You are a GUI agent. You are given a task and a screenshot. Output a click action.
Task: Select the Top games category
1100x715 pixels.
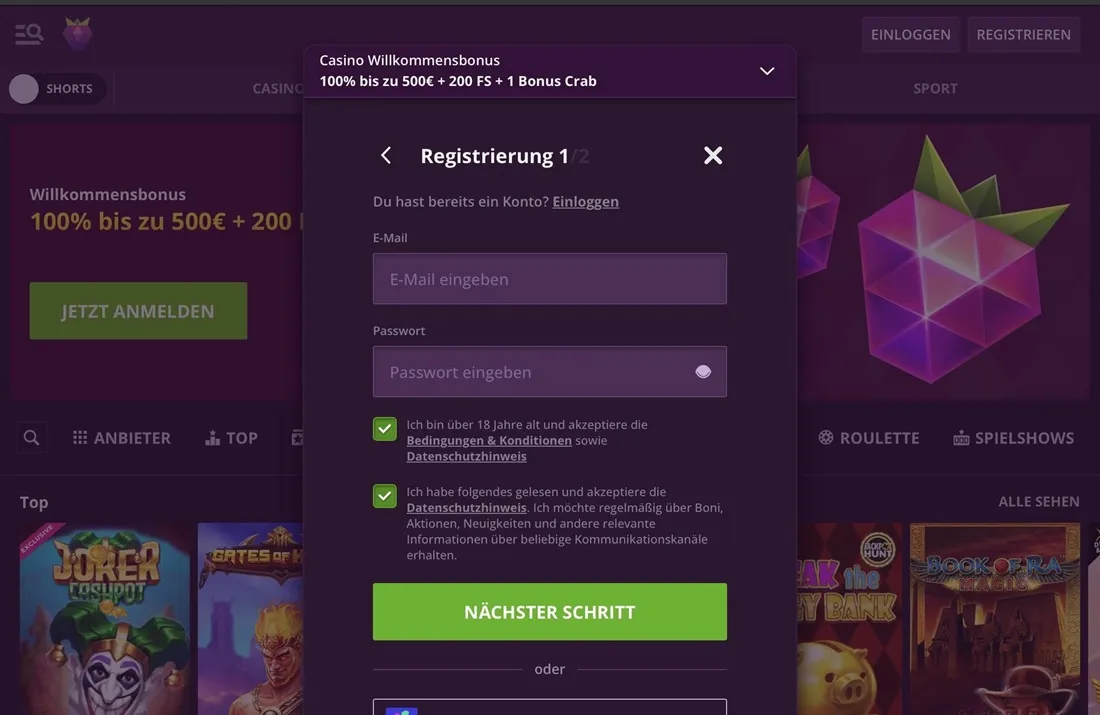pyautogui.click(x=231, y=438)
